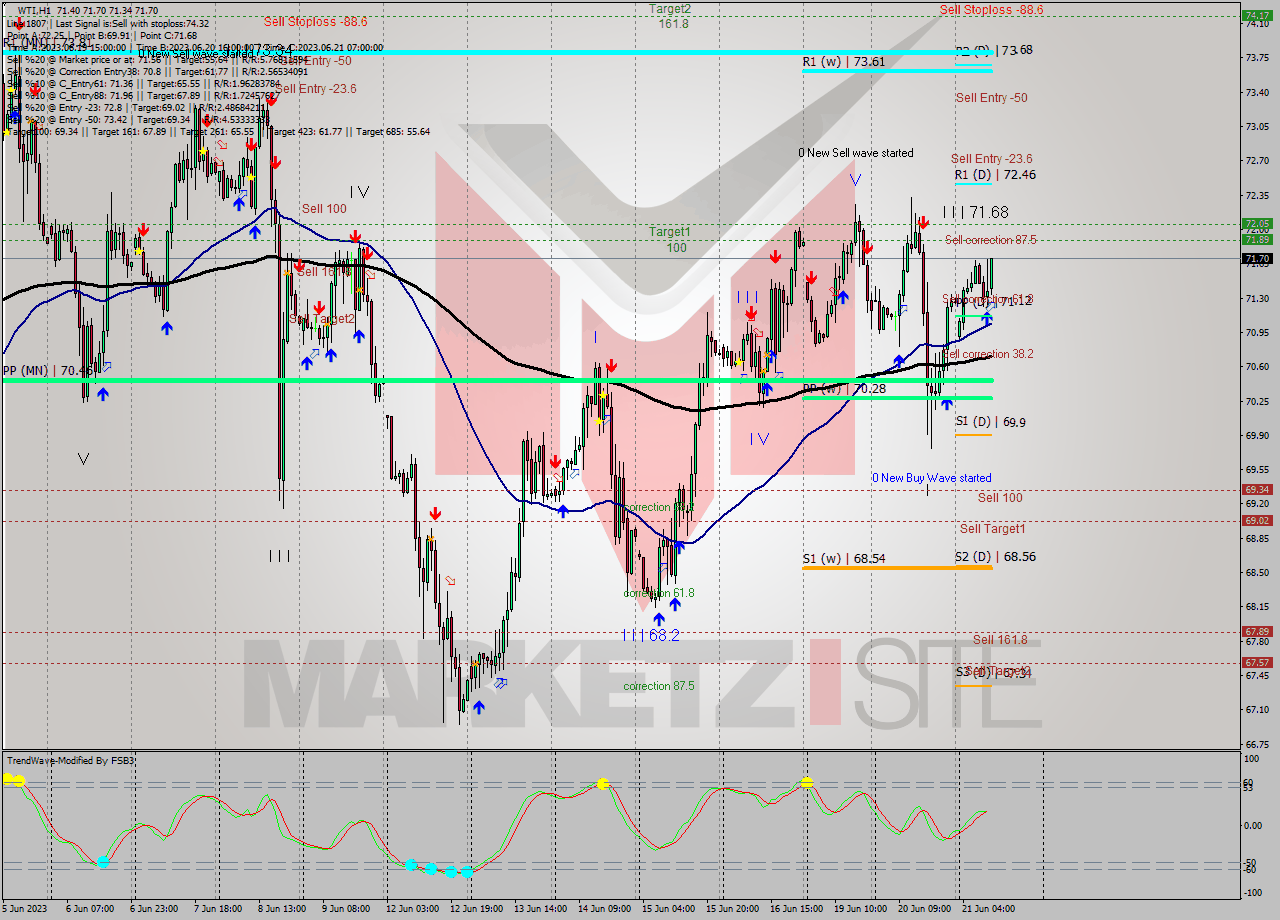The image size is (1280, 920).
Task: Click the green 74.17 price tag
Action: 1256,16
